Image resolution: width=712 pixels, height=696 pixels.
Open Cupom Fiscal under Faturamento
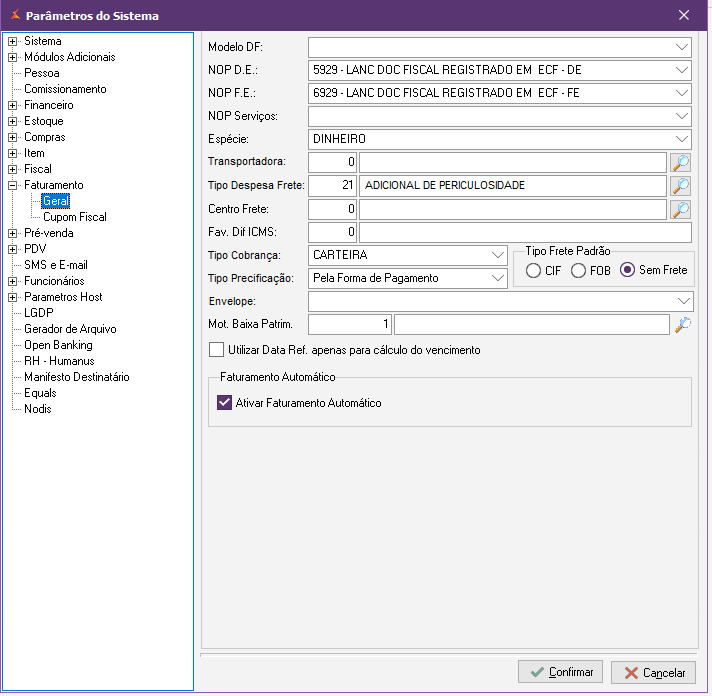click(74, 217)
